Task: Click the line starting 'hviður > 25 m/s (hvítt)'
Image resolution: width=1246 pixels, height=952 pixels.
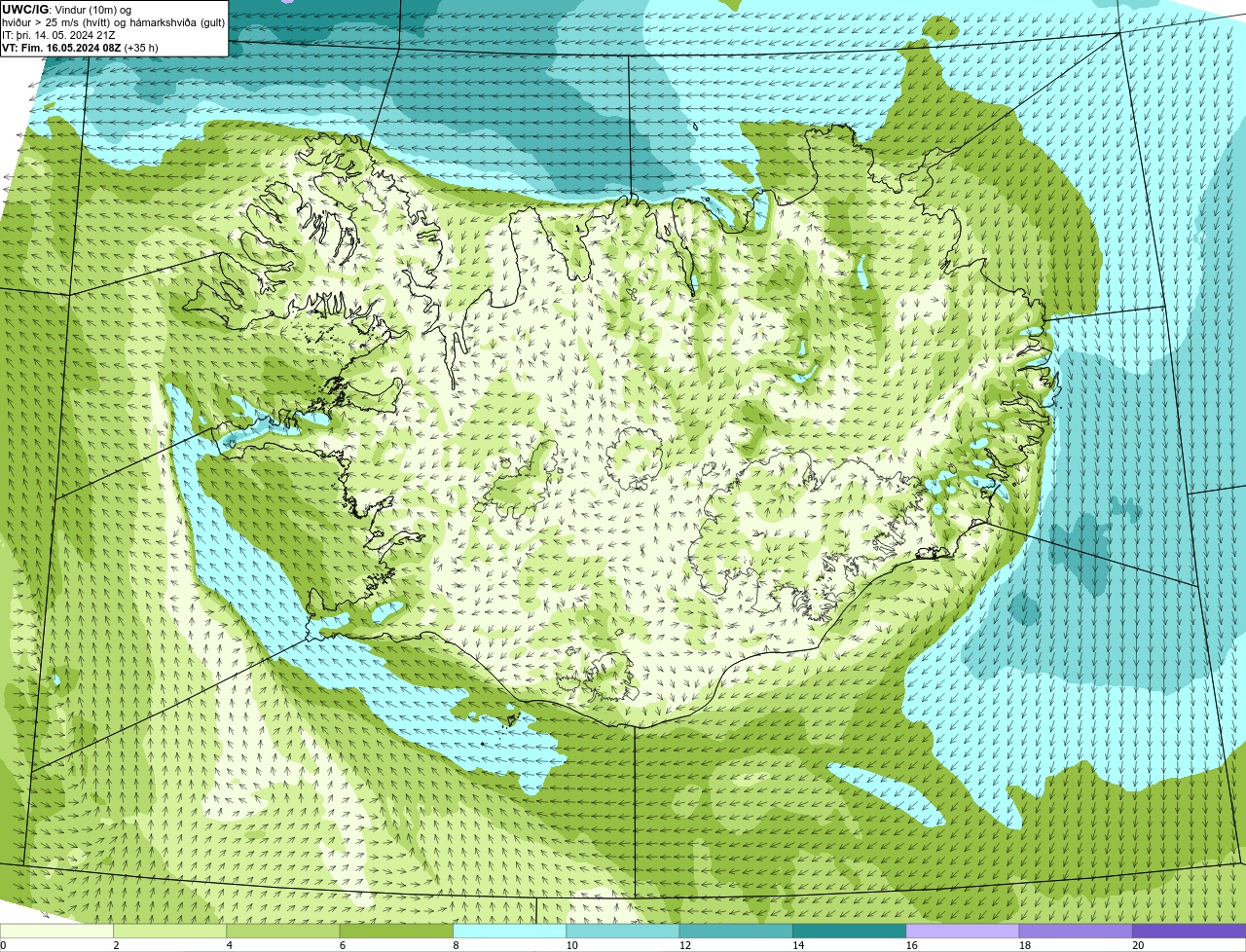Action: click(113, 21)
